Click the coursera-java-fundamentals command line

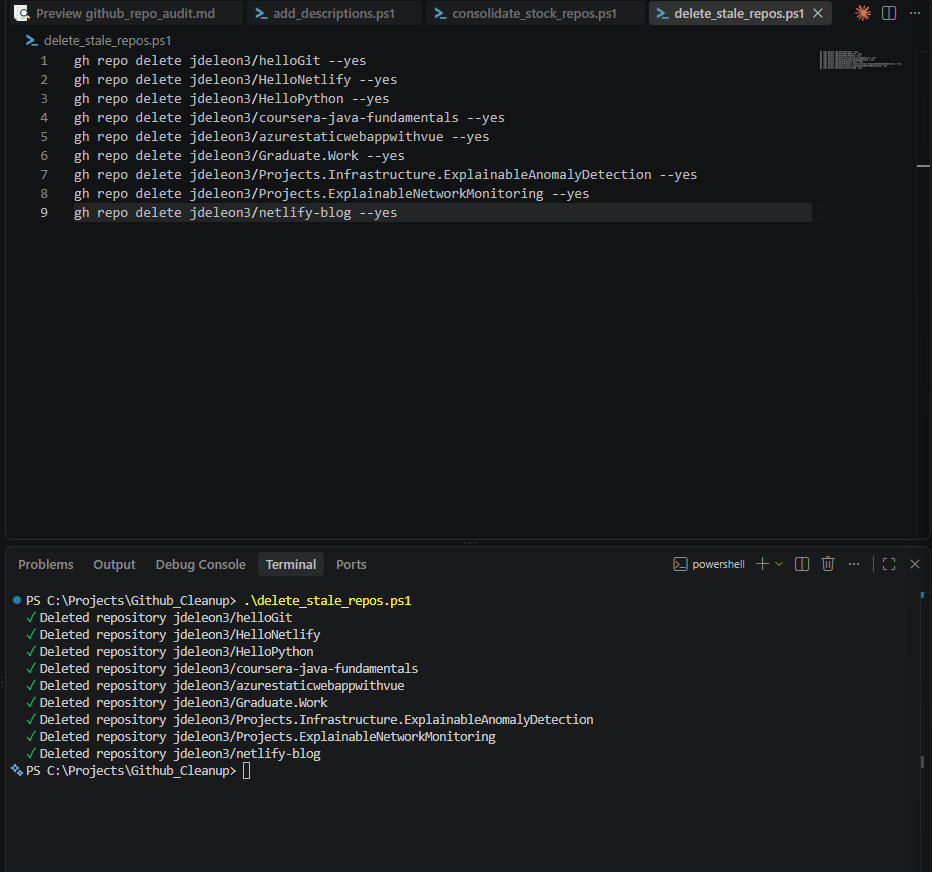click(289, 118)
